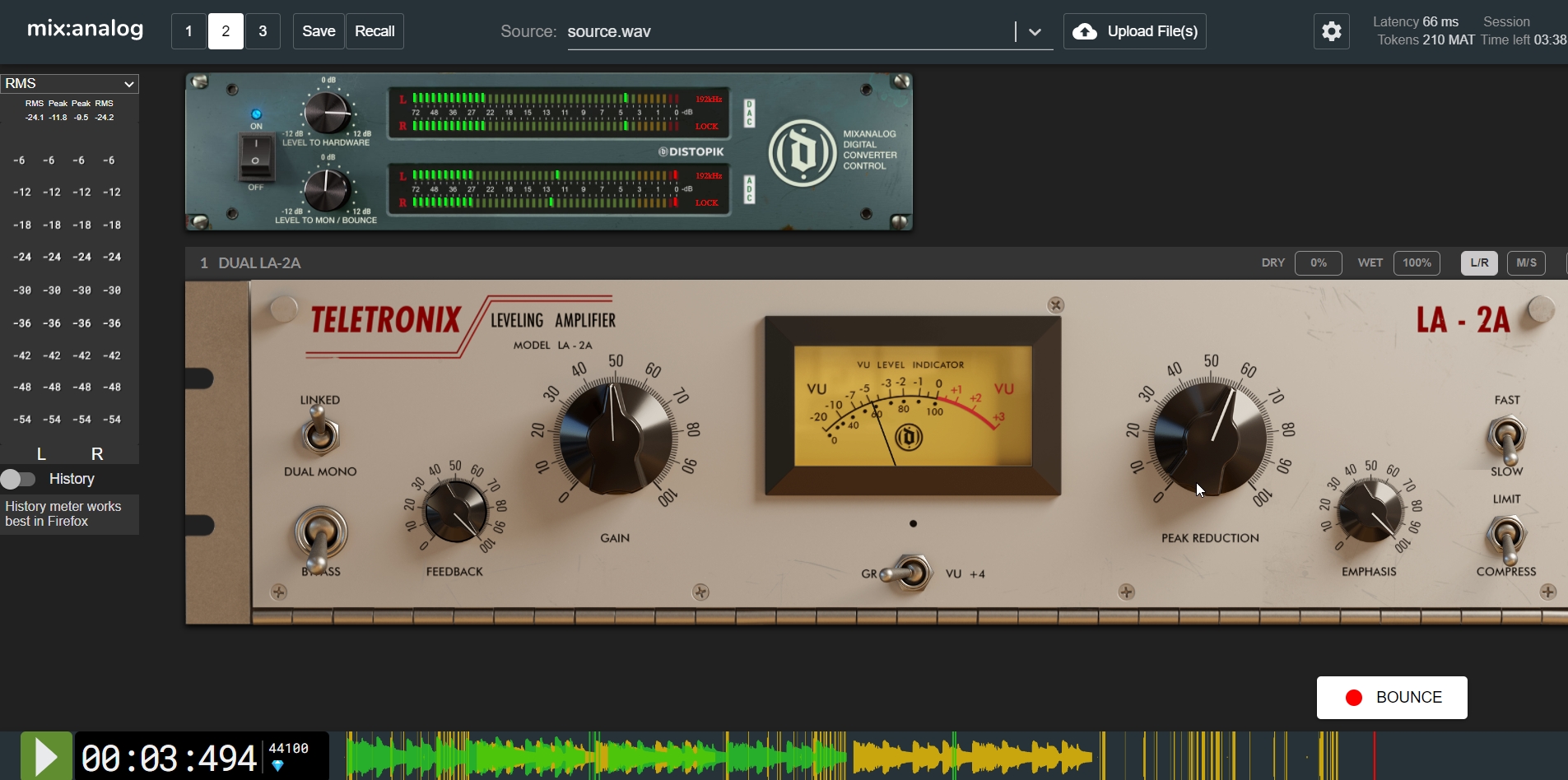The image size is (1568, 780).
Task: Toggle the Limit/Compress switch
Action: coord(1506,535)
